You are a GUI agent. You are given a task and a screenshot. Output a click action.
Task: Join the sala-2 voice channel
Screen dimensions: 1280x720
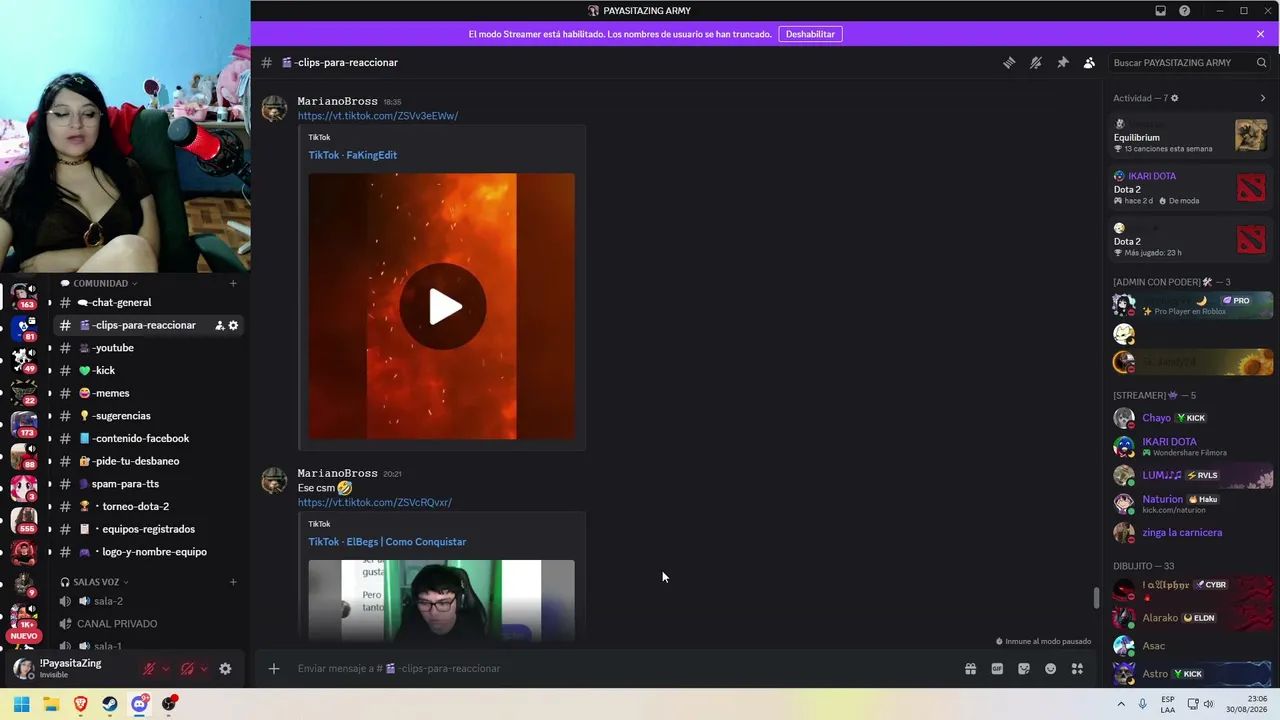pyautogui.click(x=147, y=601)
